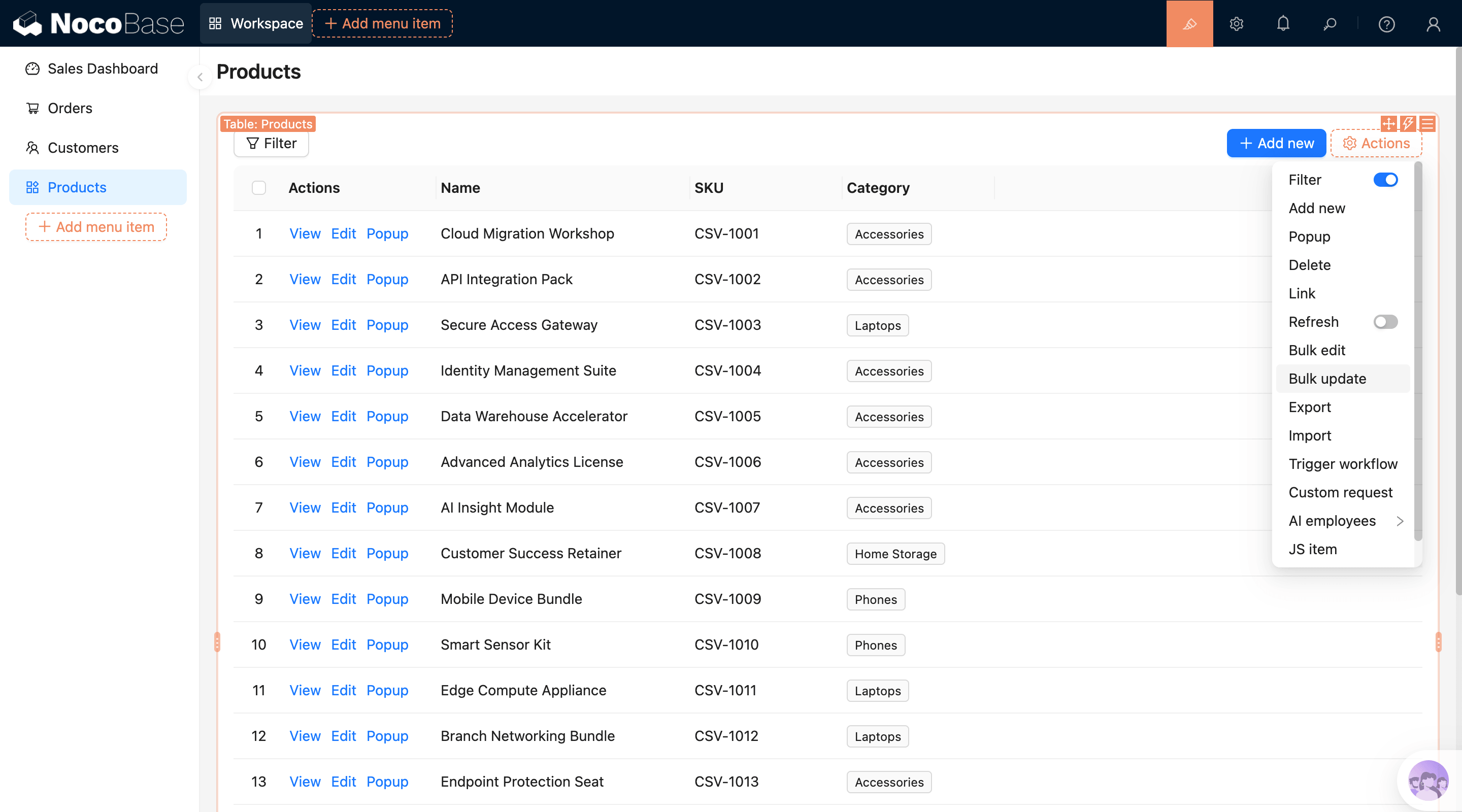Viewport: 1462px width, 812px height.
Task: Click the search icon in header
Action: 1329,24
